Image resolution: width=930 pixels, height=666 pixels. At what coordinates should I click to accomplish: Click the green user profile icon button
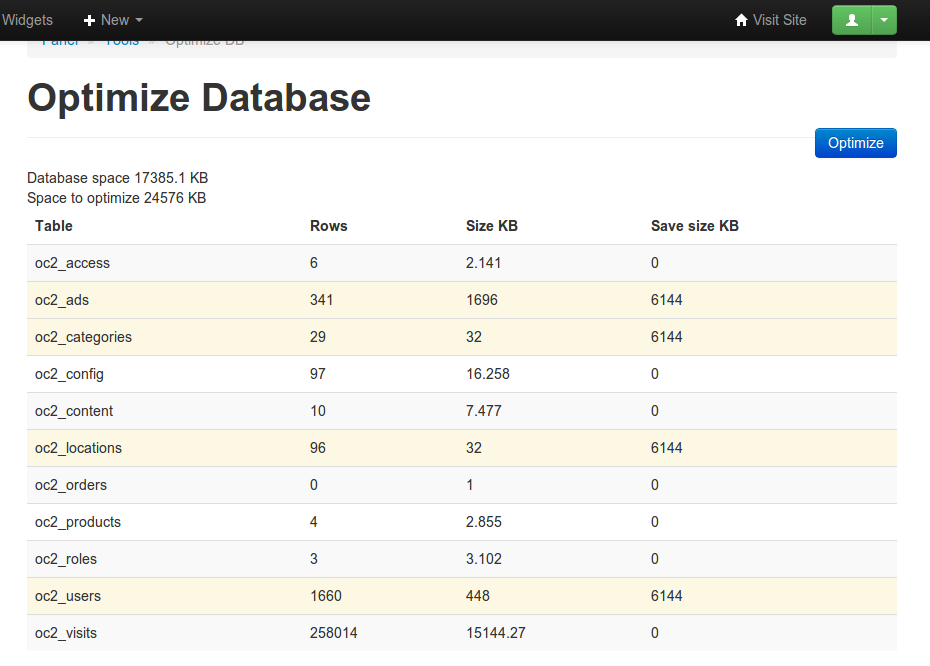click(852, 20)
